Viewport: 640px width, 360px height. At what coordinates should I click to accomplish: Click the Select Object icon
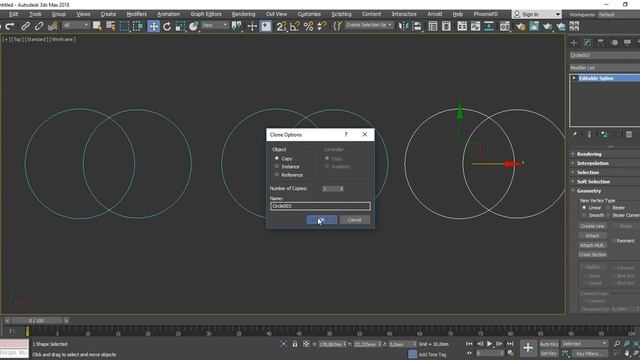pyautogui.click(x=97, y=27)
